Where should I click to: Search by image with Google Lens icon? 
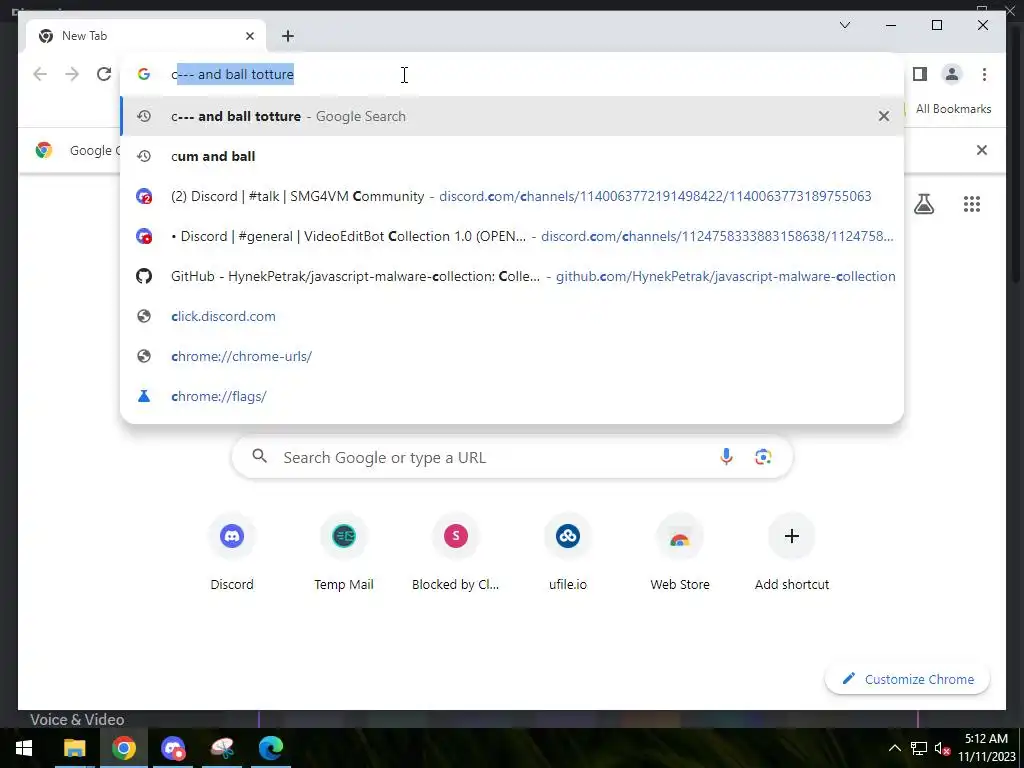point(763,457)
